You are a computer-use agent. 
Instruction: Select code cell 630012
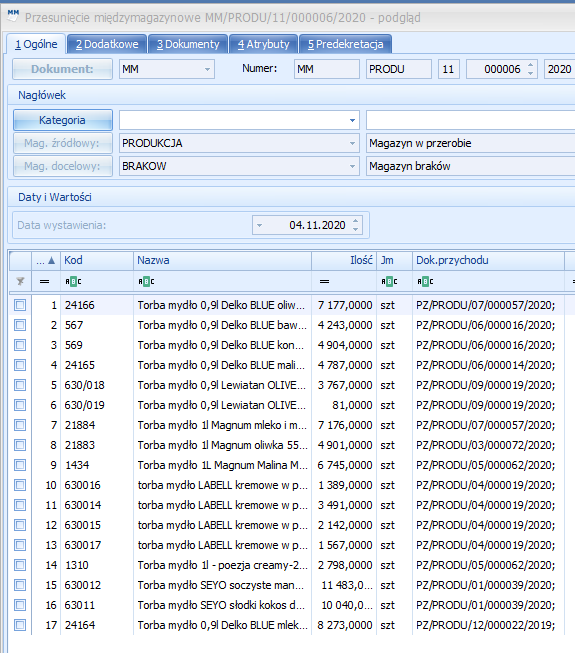point(97,585)
